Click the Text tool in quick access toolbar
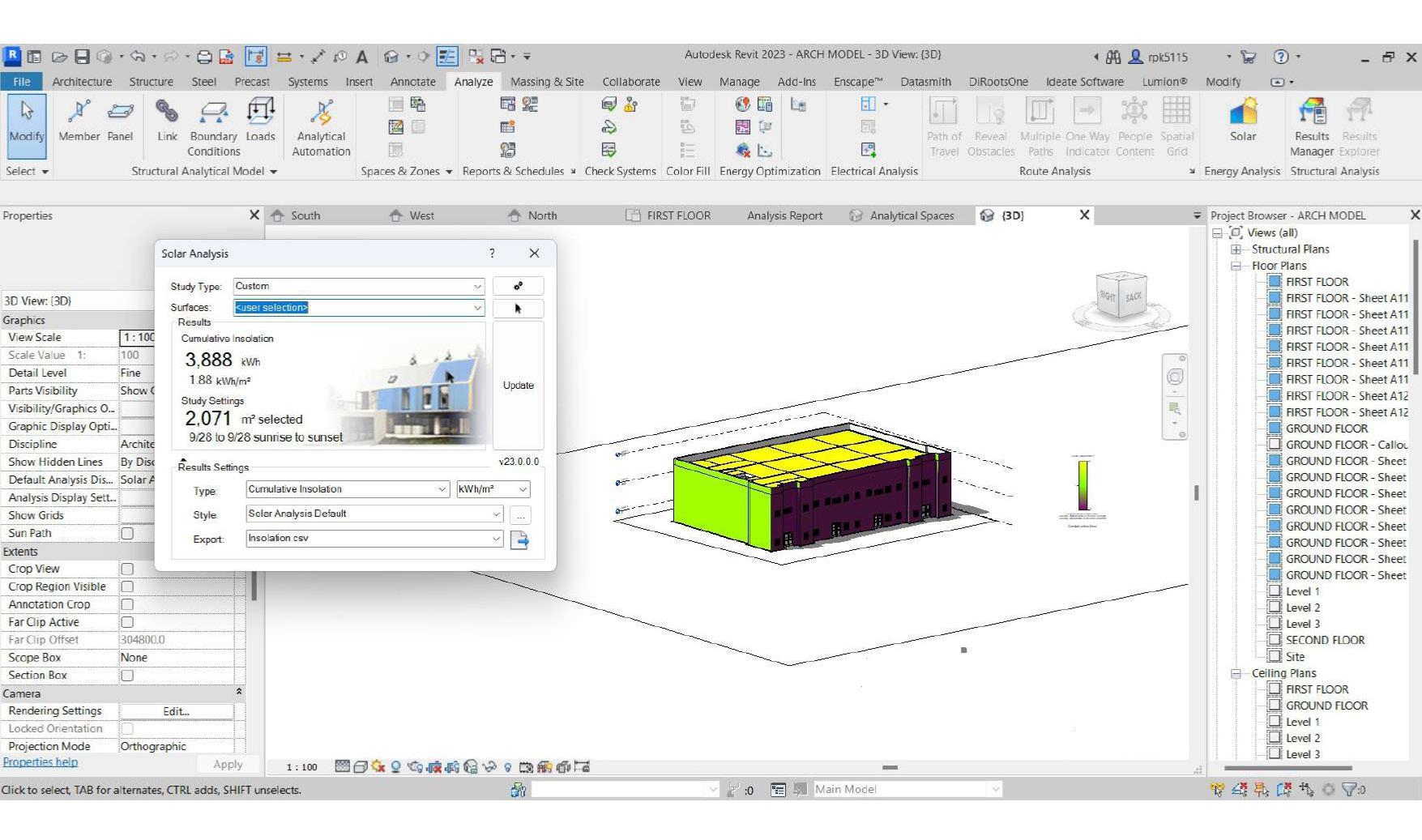 coord(362,57)
